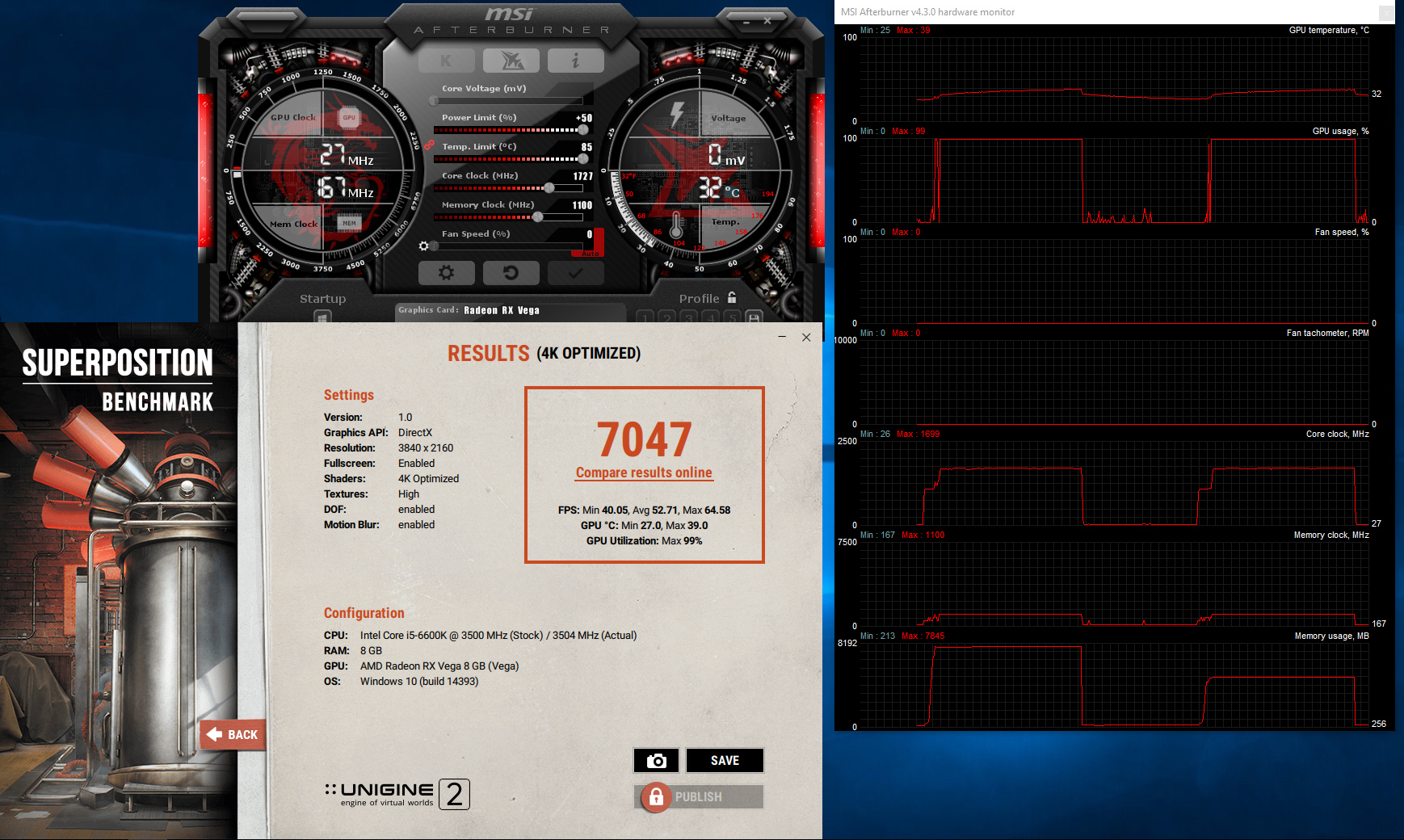Toggle the Profile lock icon
The width and height of the screenshot is (1404, 840).
pos(732,297)
